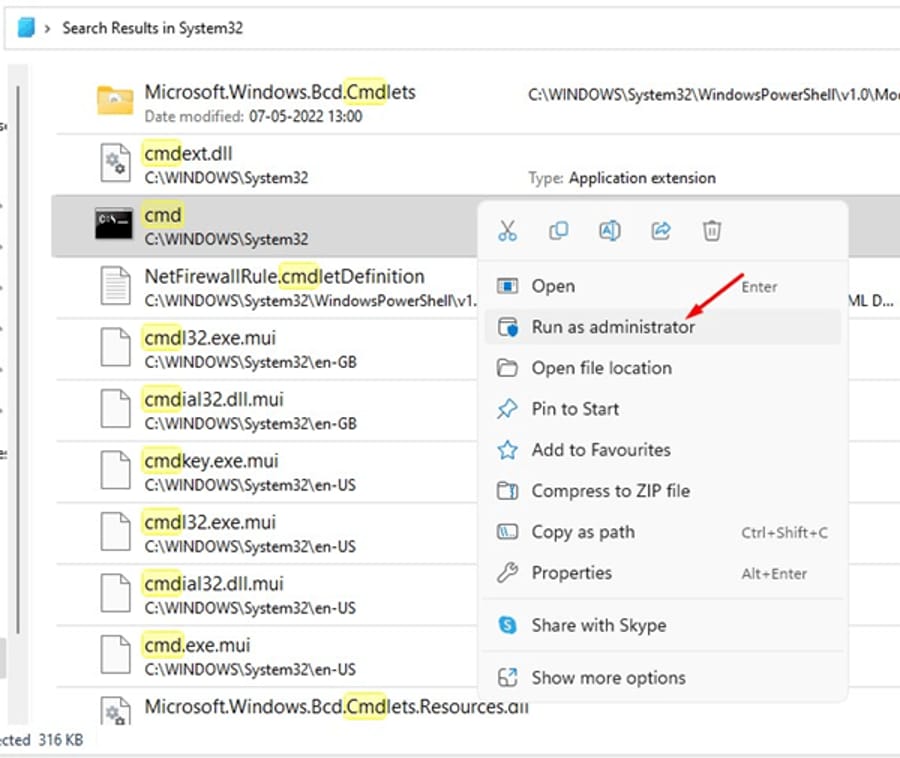Click the cmd command prompt icon
The height and width of the screenshot is (758, 900).
point(114,224)
